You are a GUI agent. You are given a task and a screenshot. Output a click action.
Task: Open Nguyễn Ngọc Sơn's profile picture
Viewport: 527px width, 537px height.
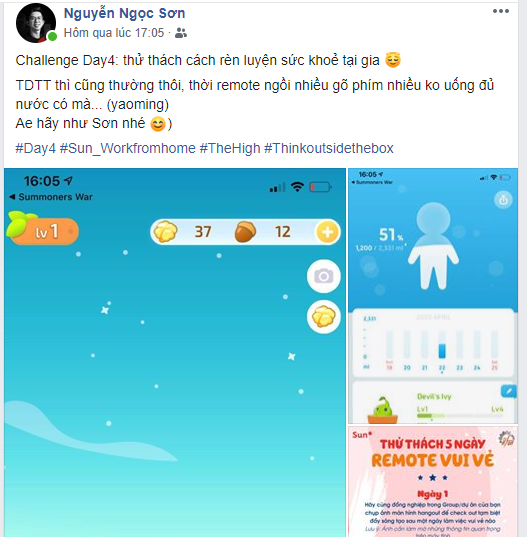(36, 23)
